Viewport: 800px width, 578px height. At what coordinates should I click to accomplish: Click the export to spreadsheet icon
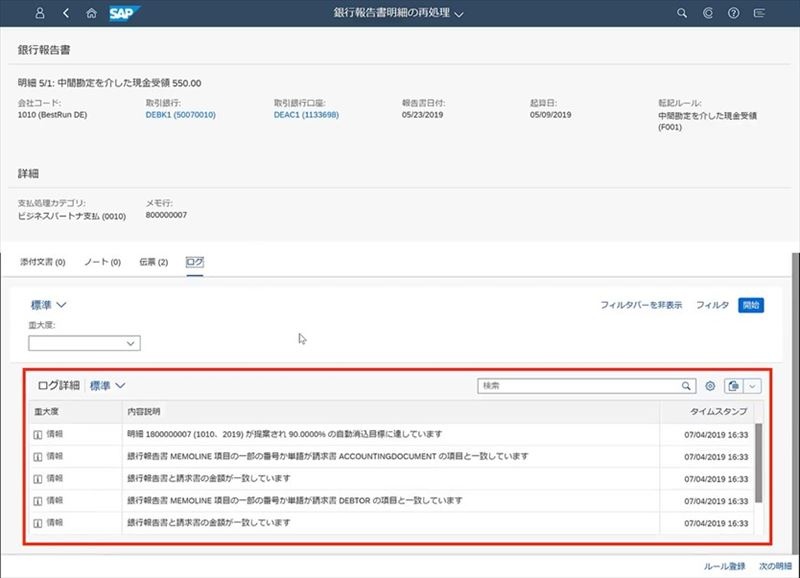(x=733, y=386)
